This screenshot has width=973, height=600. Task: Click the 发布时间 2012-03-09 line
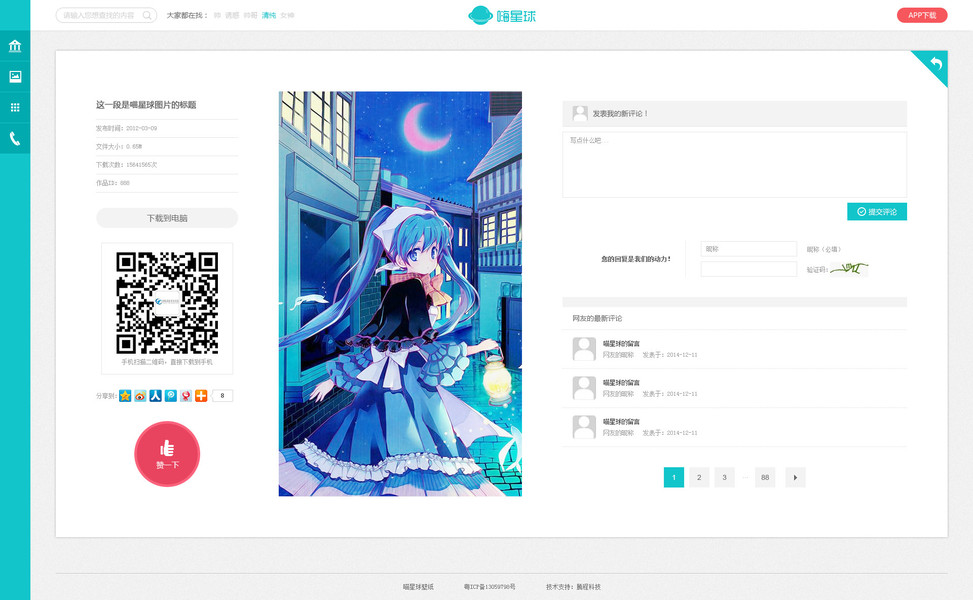[x=127, y=128]
